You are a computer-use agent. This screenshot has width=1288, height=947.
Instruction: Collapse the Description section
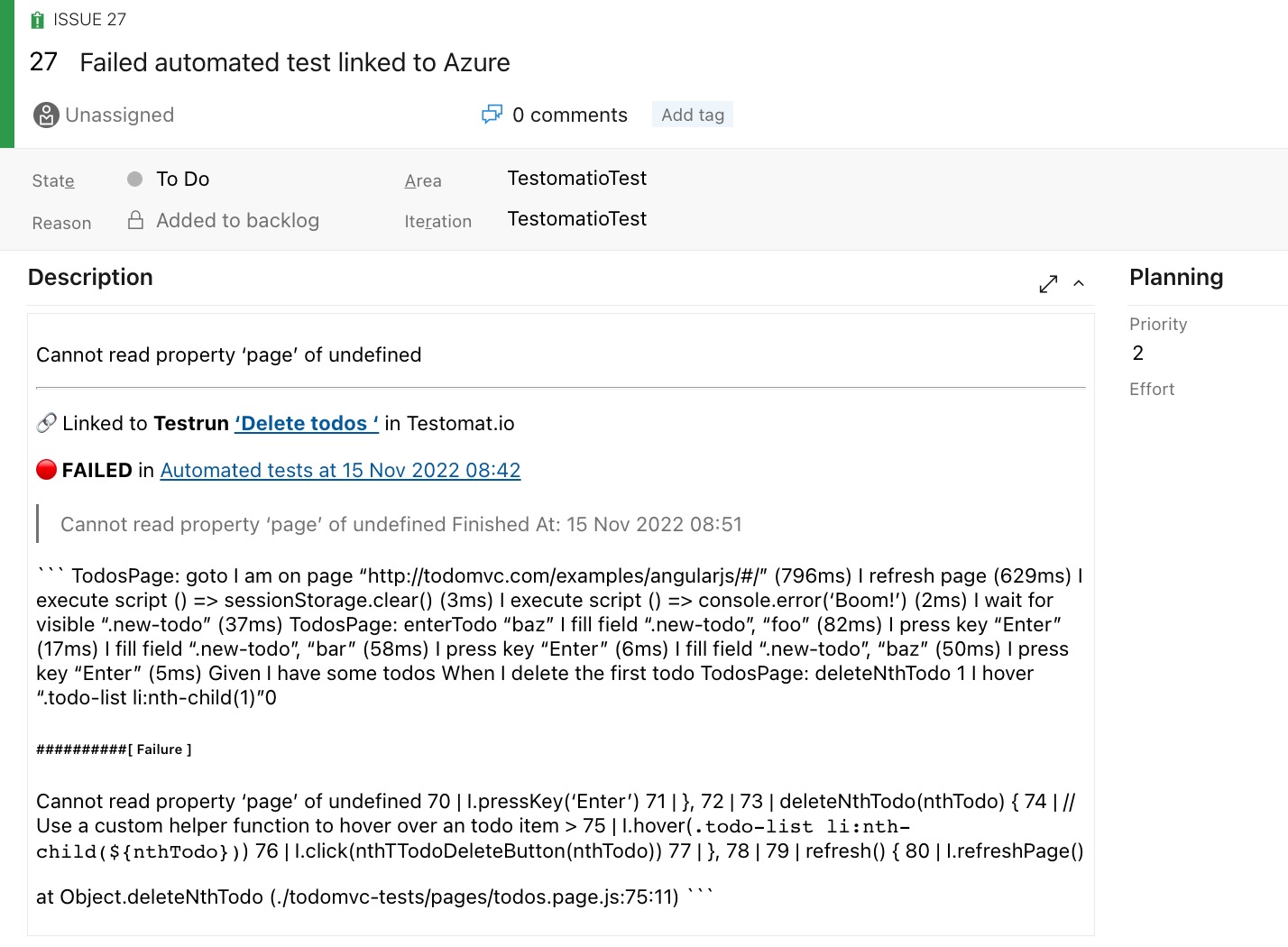coord(1079,284)
